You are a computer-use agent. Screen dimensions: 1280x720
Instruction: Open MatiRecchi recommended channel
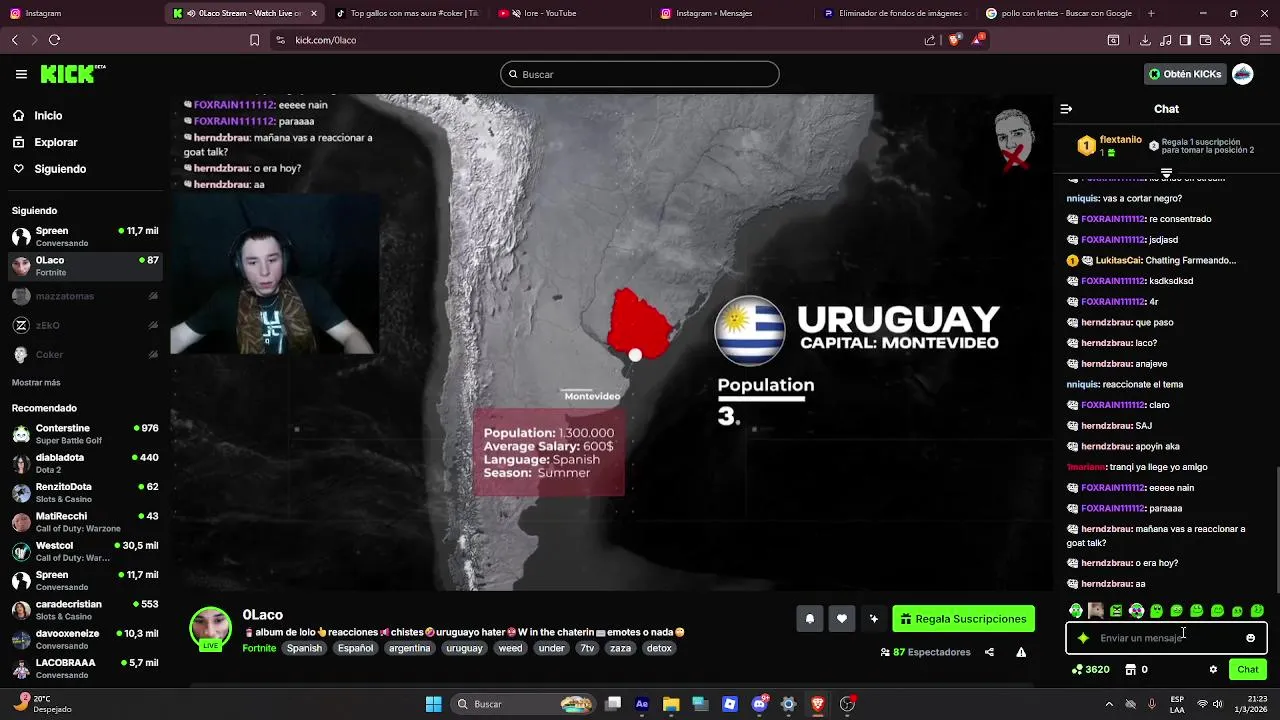85,522
